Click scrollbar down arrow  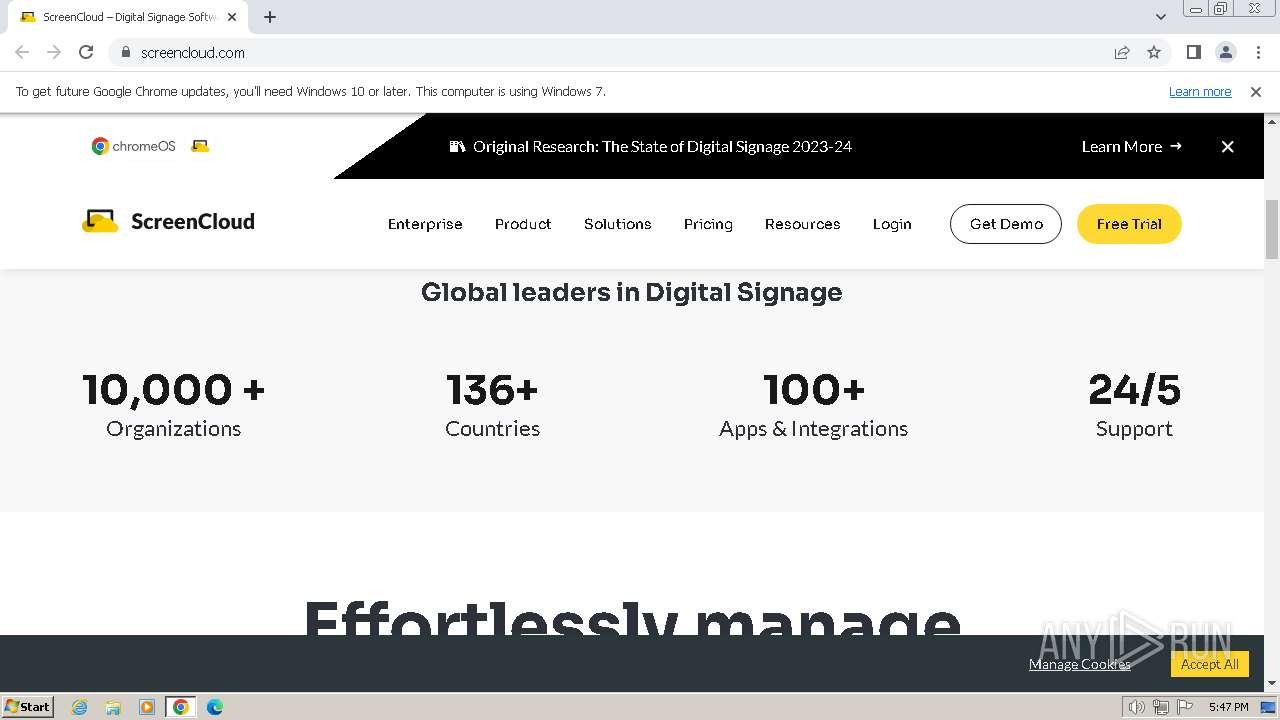click(x=1272, y=683)
